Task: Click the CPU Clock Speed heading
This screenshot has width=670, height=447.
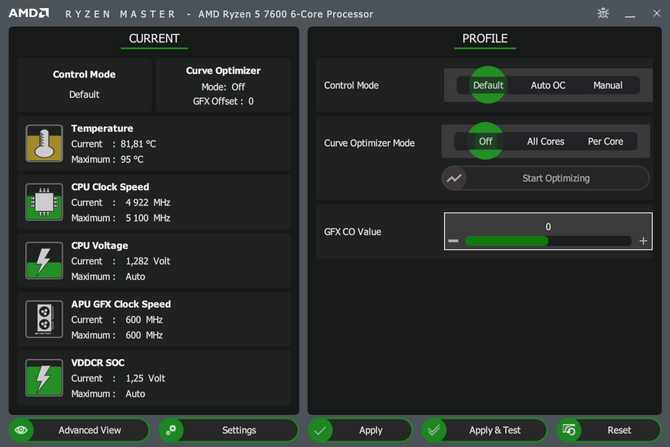Action: tap(110, 187)
